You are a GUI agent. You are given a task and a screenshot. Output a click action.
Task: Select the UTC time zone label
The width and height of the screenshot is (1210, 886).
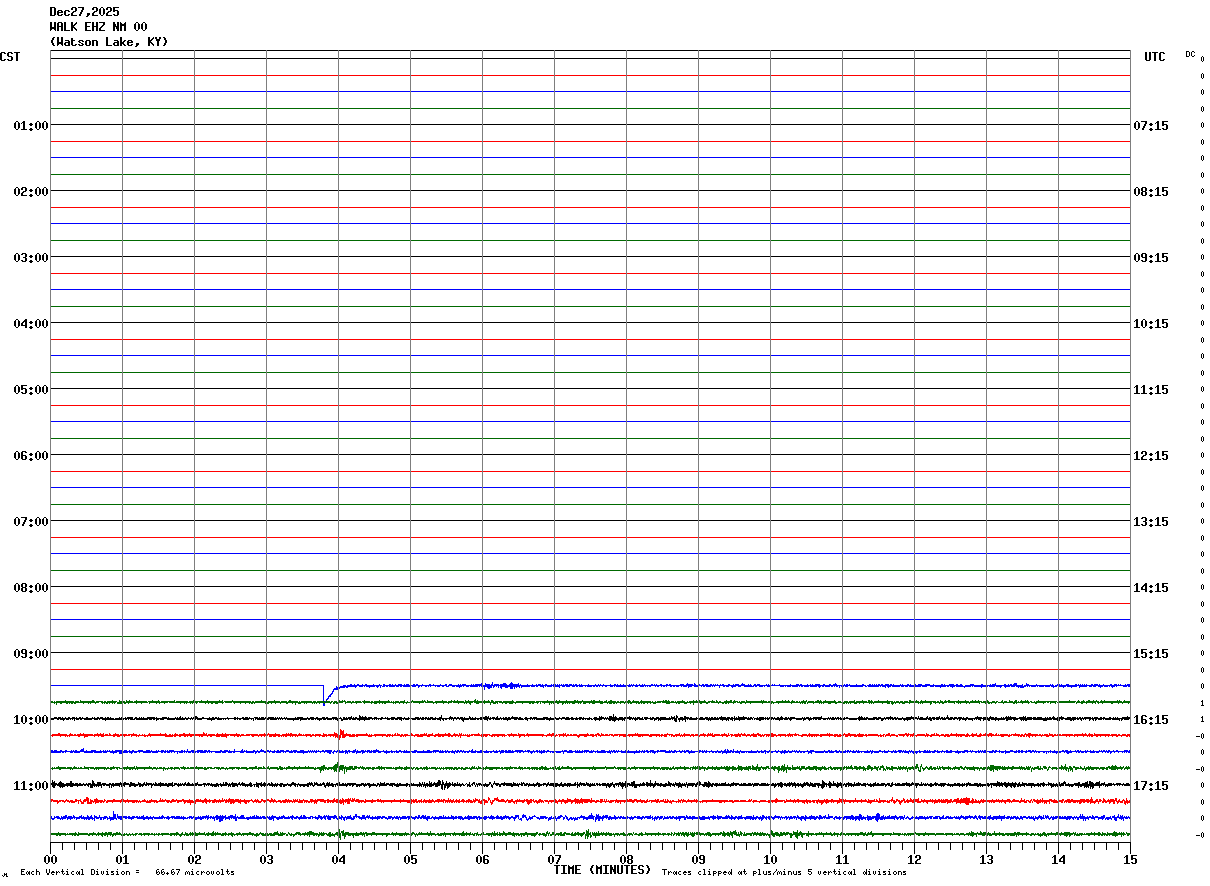click(x=1155, y=57)
